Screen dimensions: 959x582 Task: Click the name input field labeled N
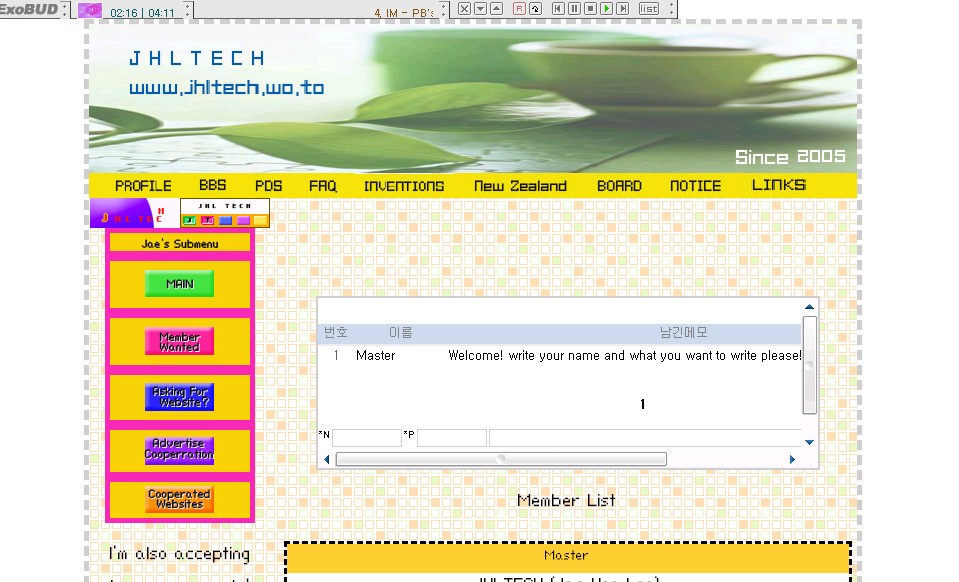[366, 438]
